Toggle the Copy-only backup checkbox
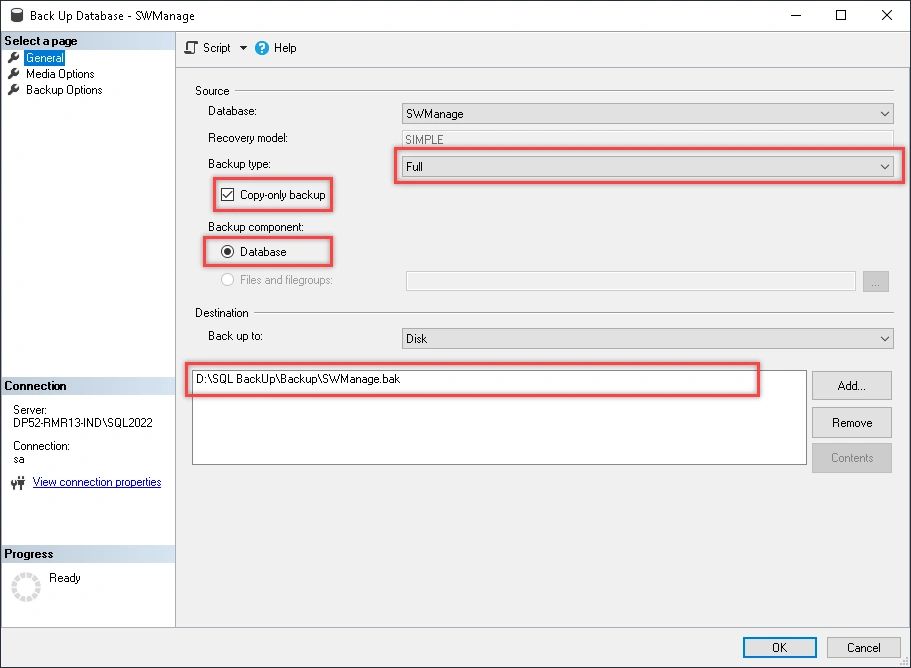This screenshot has height=668, width=911. point(227,195)
